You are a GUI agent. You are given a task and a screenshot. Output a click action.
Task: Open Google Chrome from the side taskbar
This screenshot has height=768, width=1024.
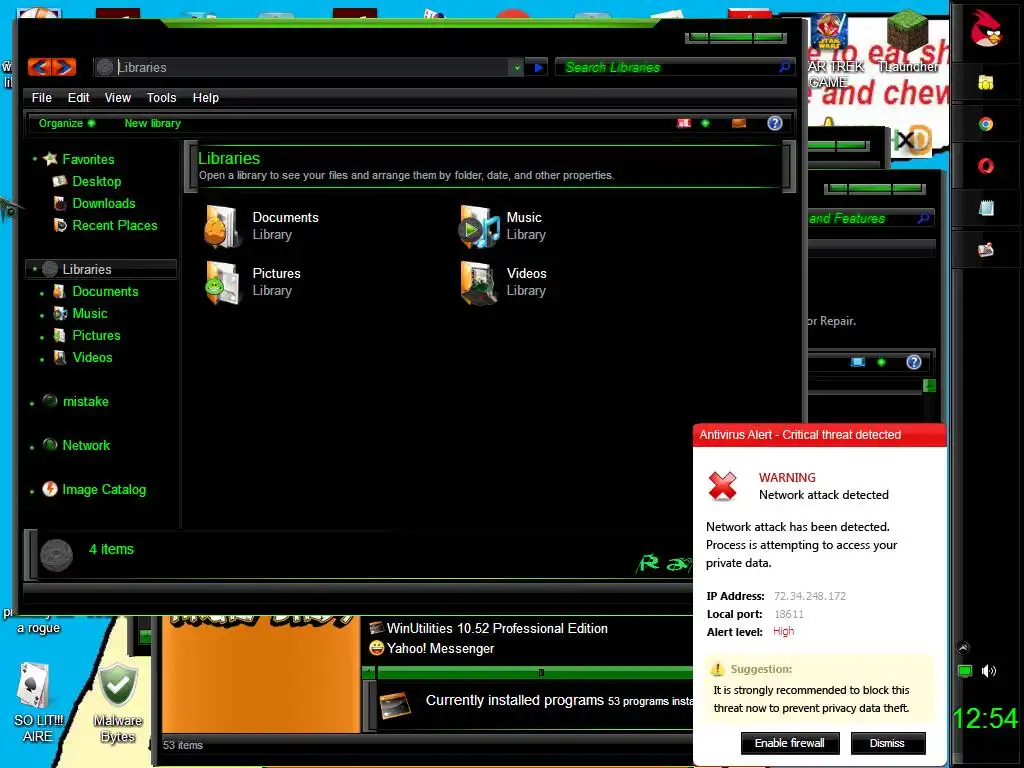[x=985, y=124]
